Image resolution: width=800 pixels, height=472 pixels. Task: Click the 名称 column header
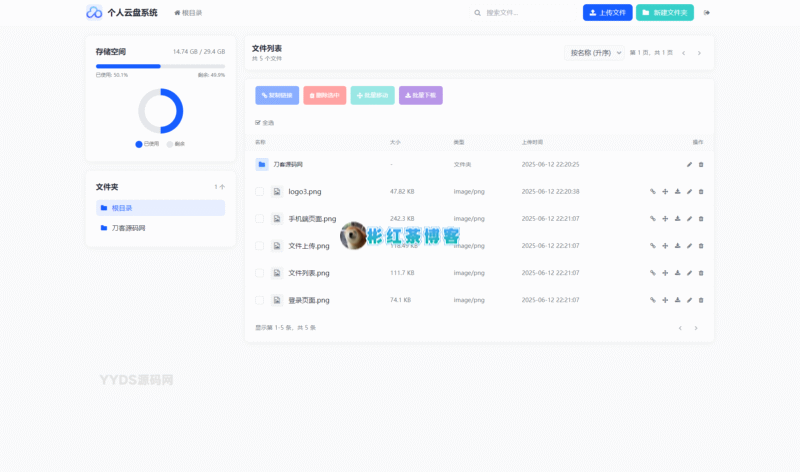260,142
